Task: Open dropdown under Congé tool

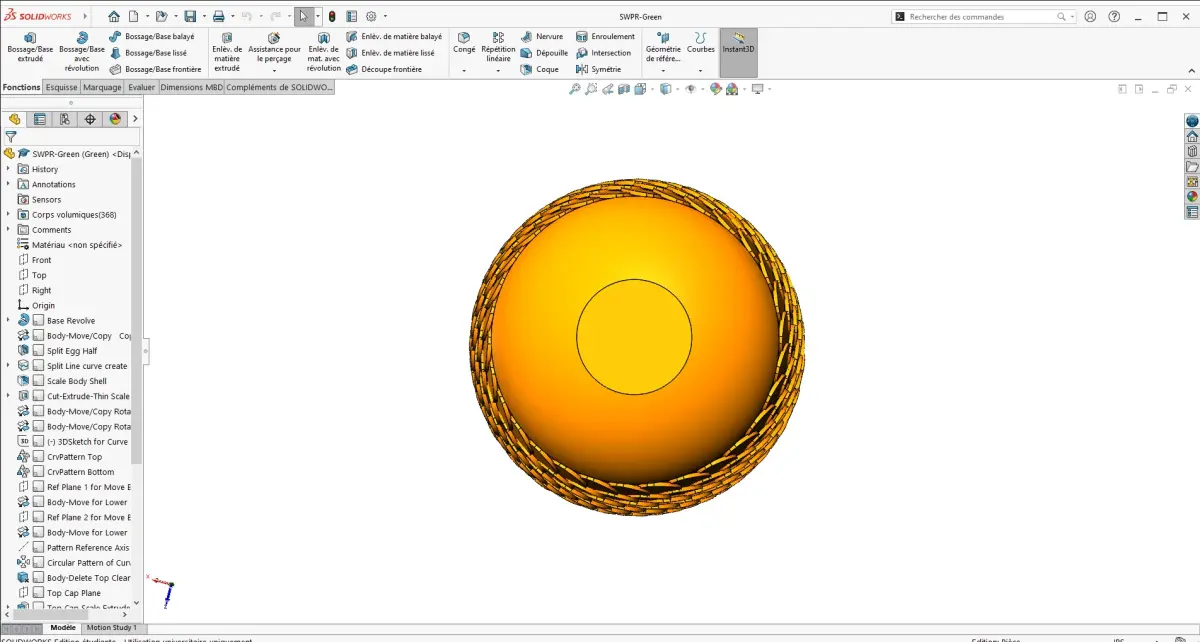Action: (x=464, y=71)
